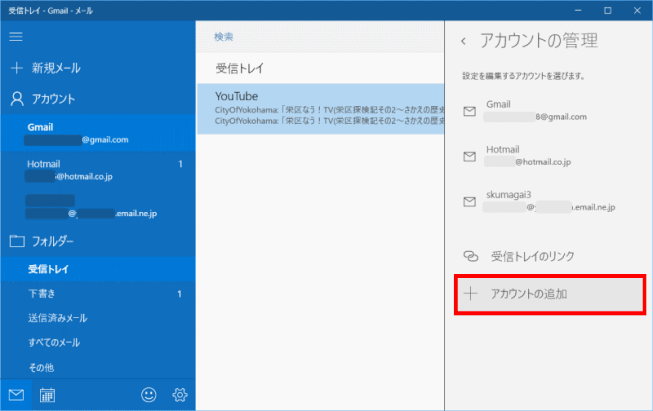
Task: Click the plus icon for 新規メール
Action: 17,68
